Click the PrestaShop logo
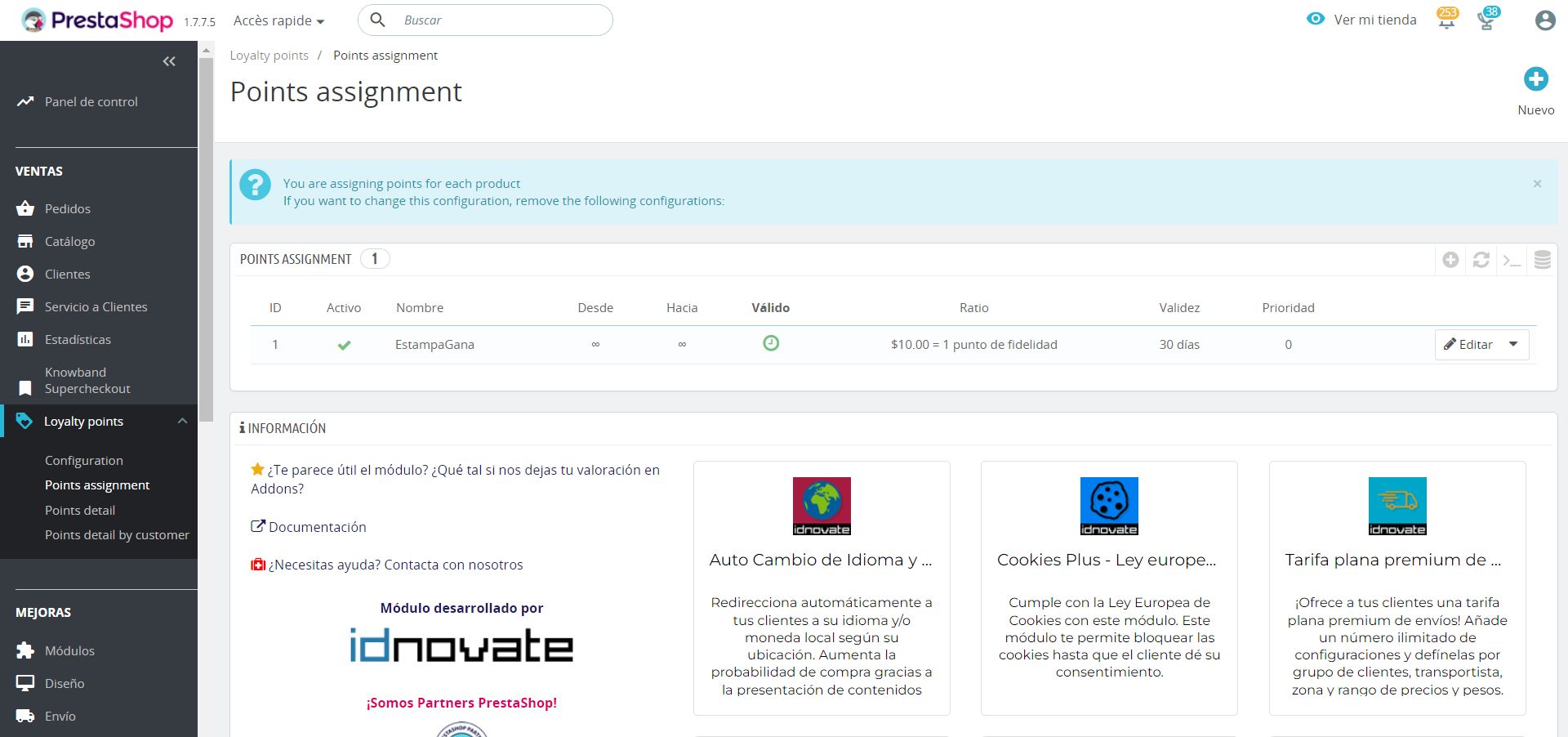Image resolution: width=1568 pixels, height=737 pixels. point(97,20)
